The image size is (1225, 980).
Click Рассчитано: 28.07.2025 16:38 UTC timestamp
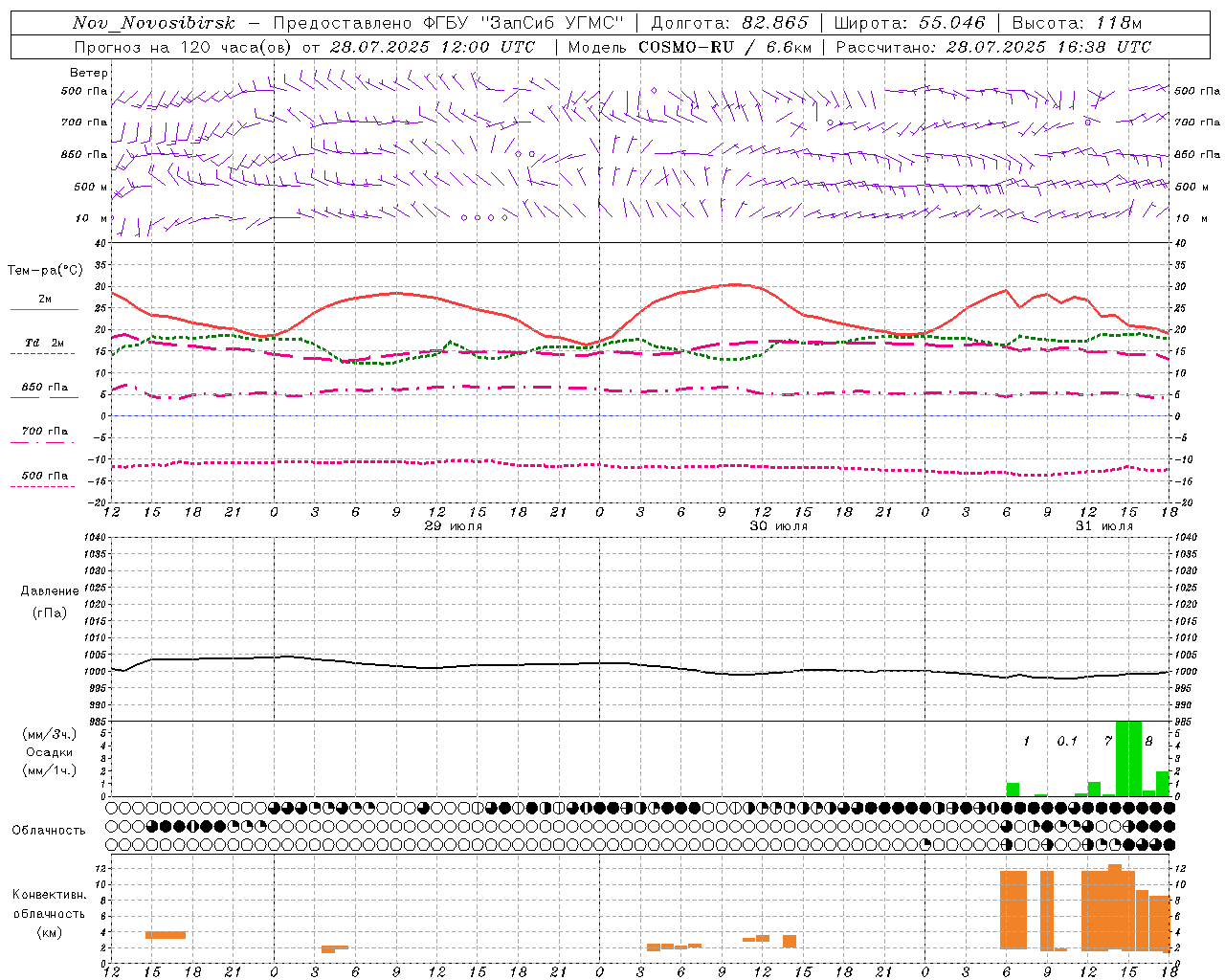(x=993, y=47)
